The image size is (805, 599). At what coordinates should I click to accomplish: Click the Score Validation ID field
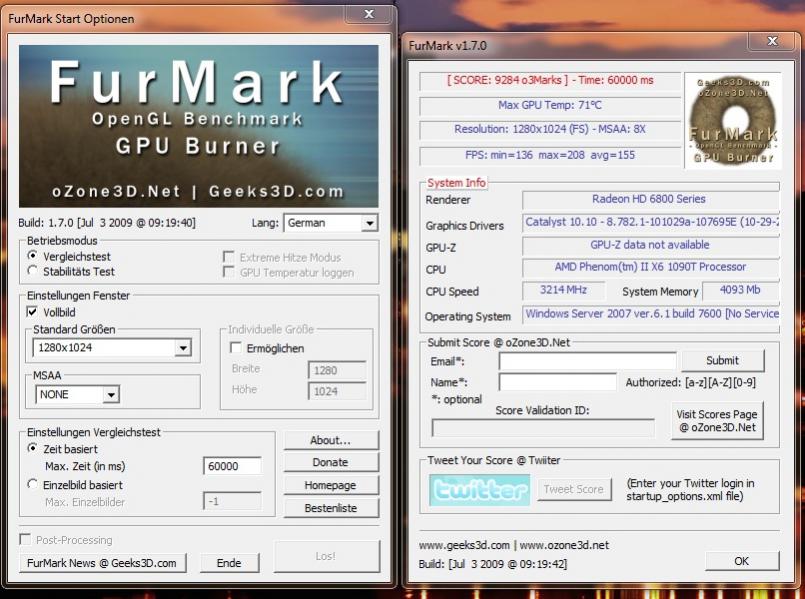[x=543, y=428]
